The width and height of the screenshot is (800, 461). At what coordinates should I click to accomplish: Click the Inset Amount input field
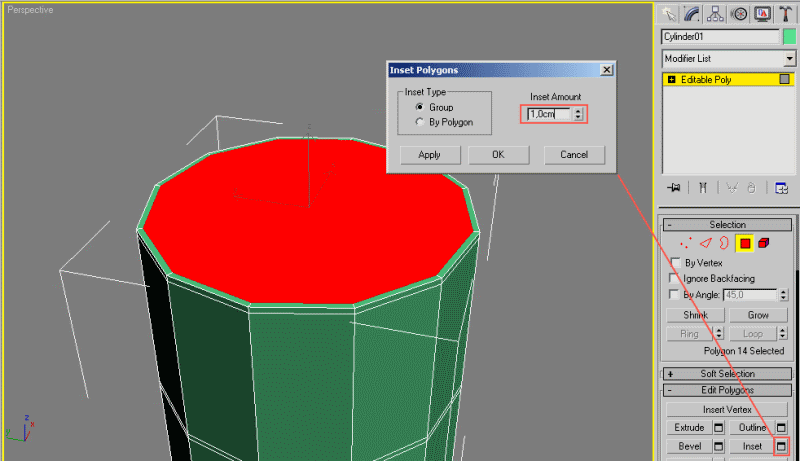pyautogui.click(x=549, y=114)
